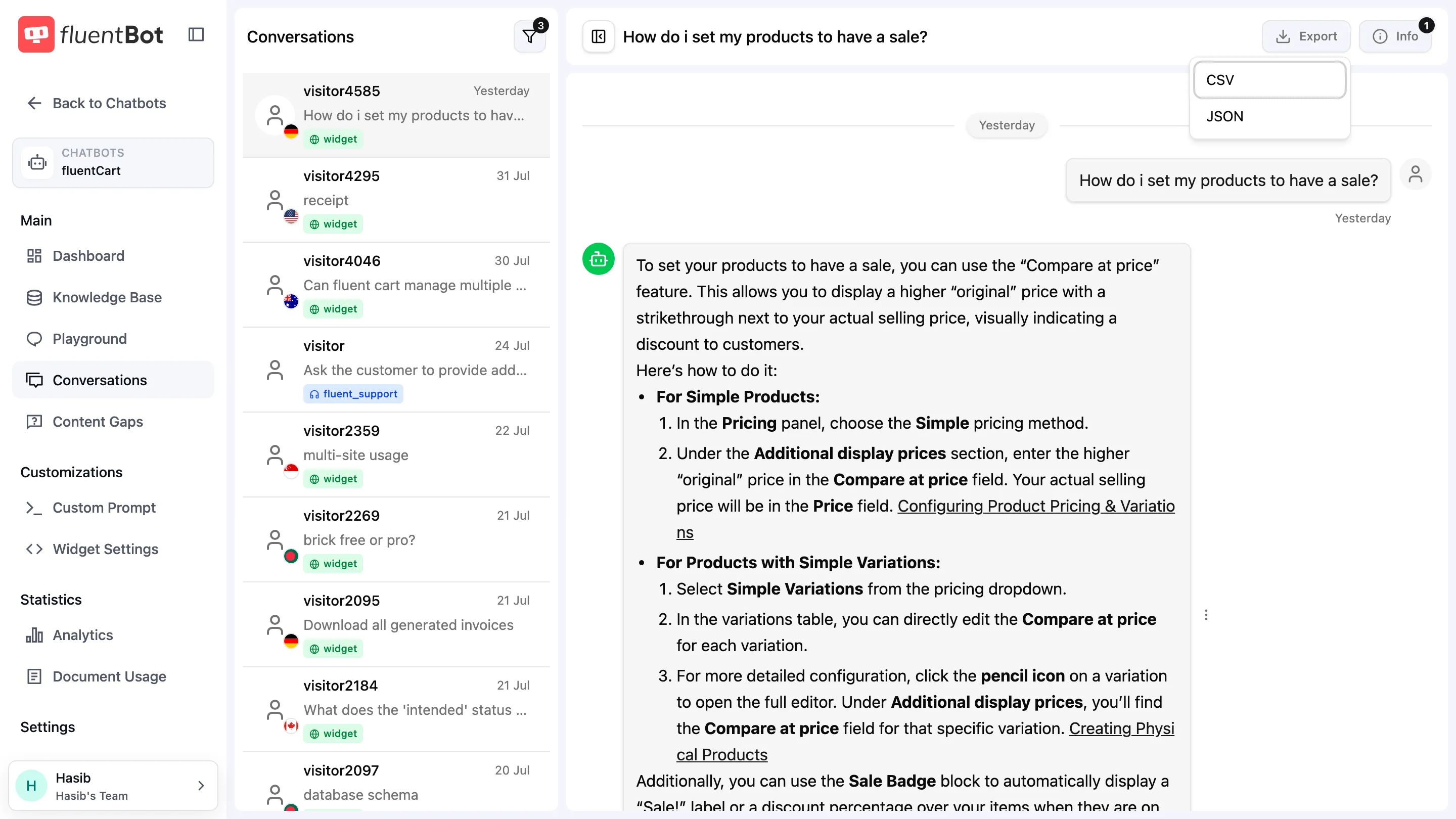1456x819 pixels.
Task: Click the fluentBot logo icon
Action: [x=36, y=34]
